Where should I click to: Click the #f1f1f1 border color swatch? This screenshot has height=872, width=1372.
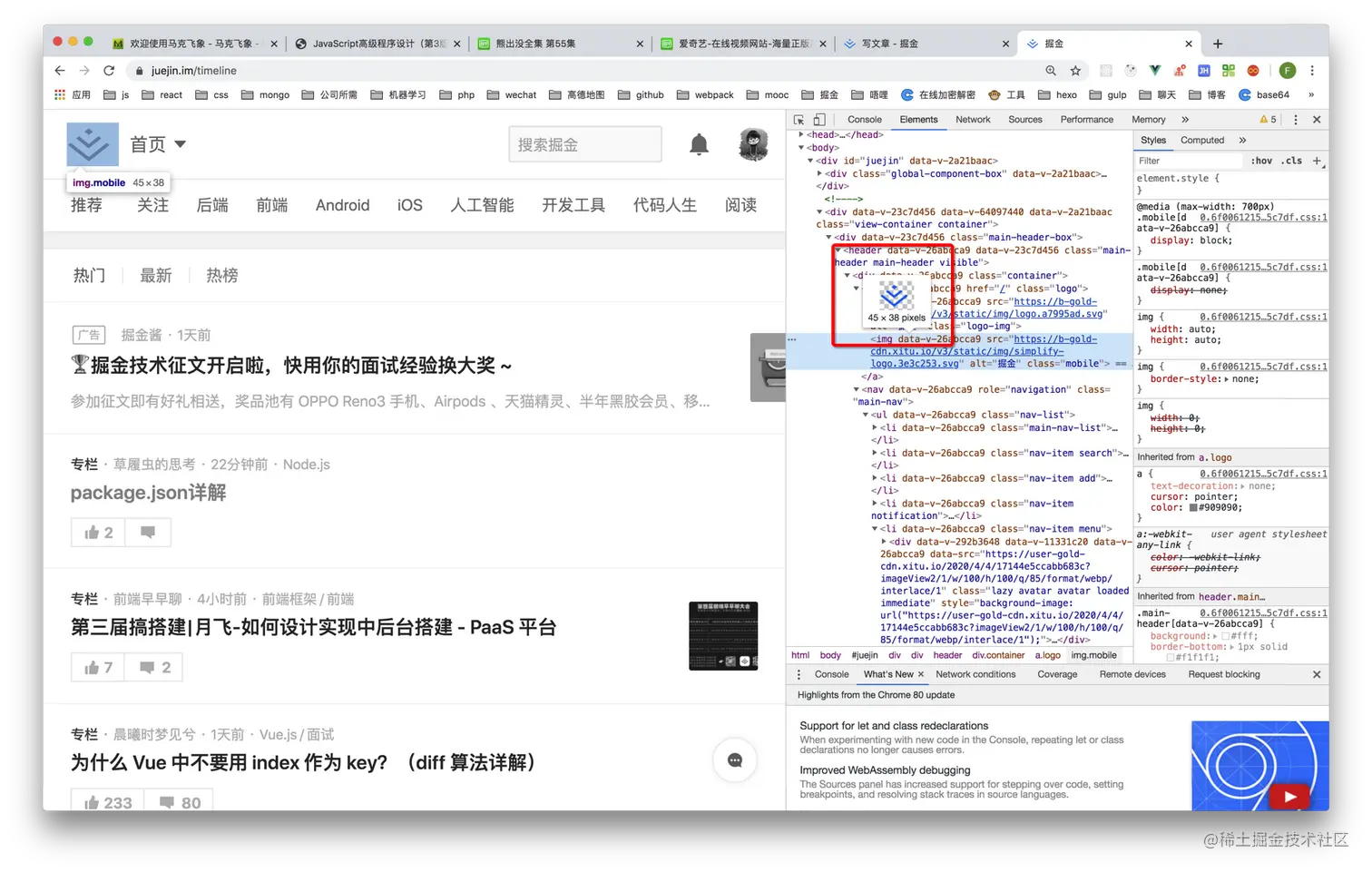coord(1171,658)
